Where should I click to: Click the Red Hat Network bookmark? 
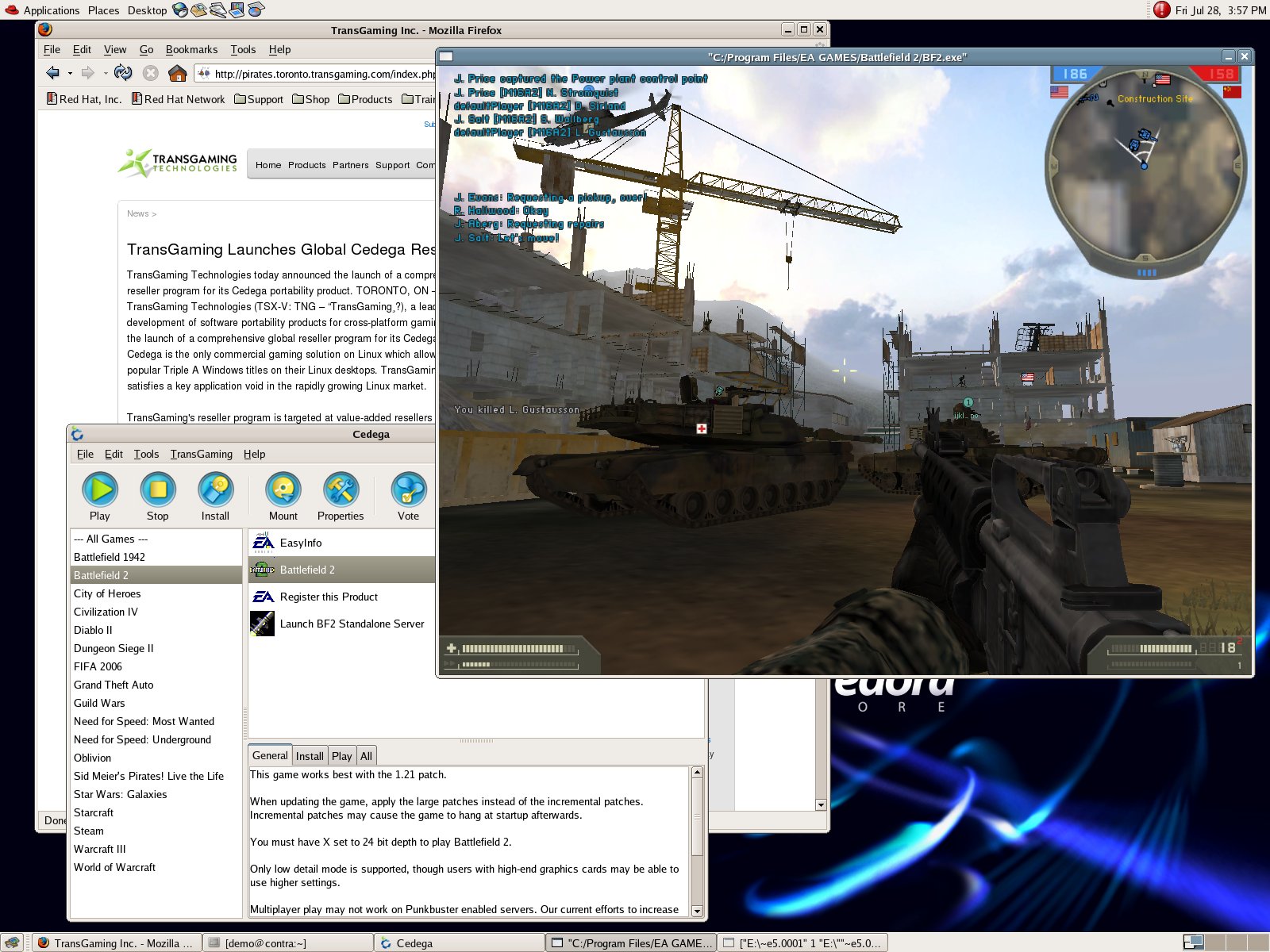tap(178, 99)
